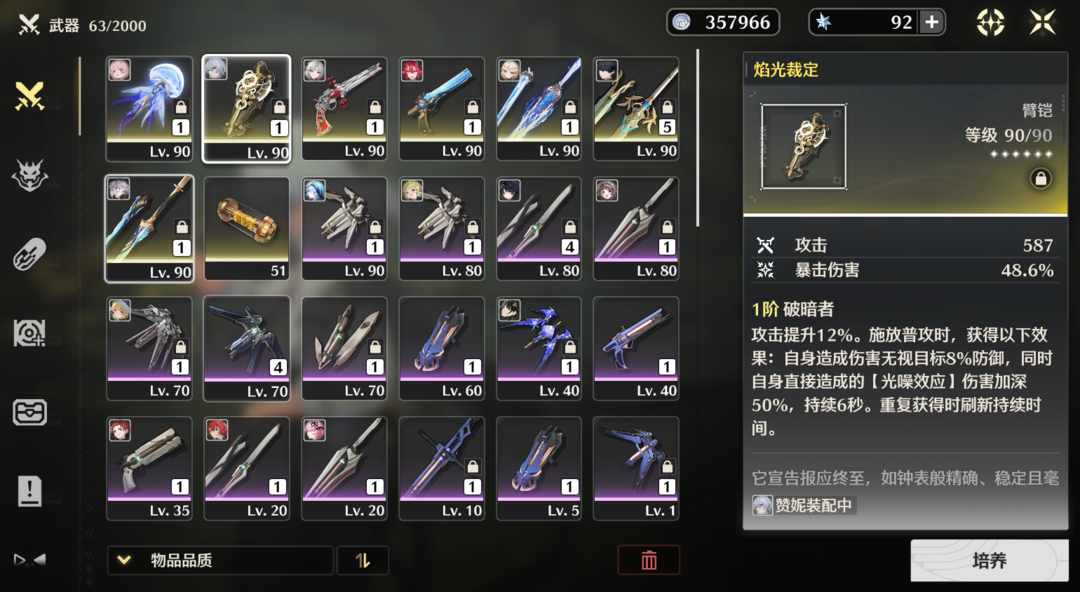This screenshot has width=1080, height=592.
Task: Open the weapons tab in sidebar
Action: [x=30, y=96]
